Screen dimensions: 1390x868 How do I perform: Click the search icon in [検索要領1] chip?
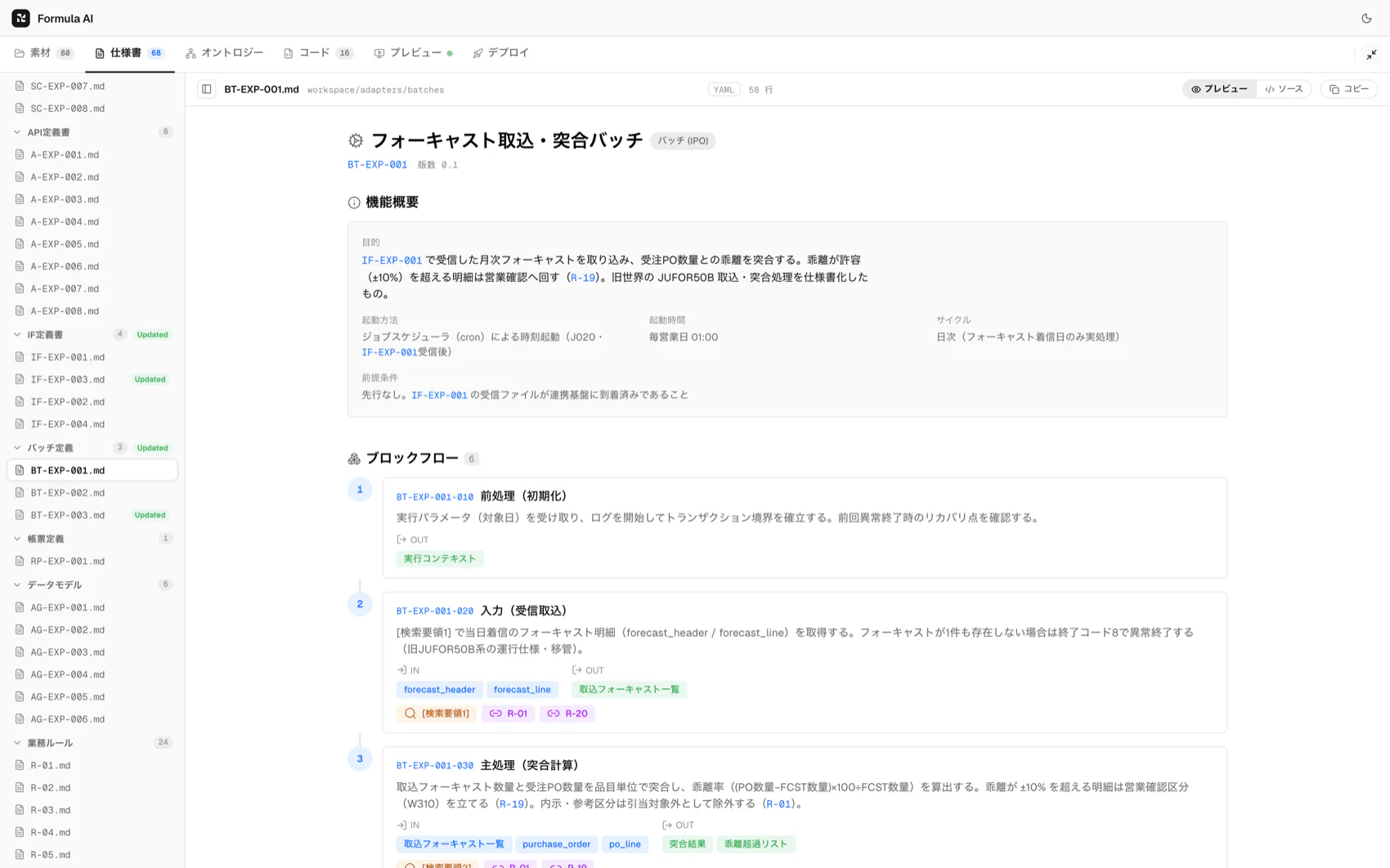[x=410, y=714]
